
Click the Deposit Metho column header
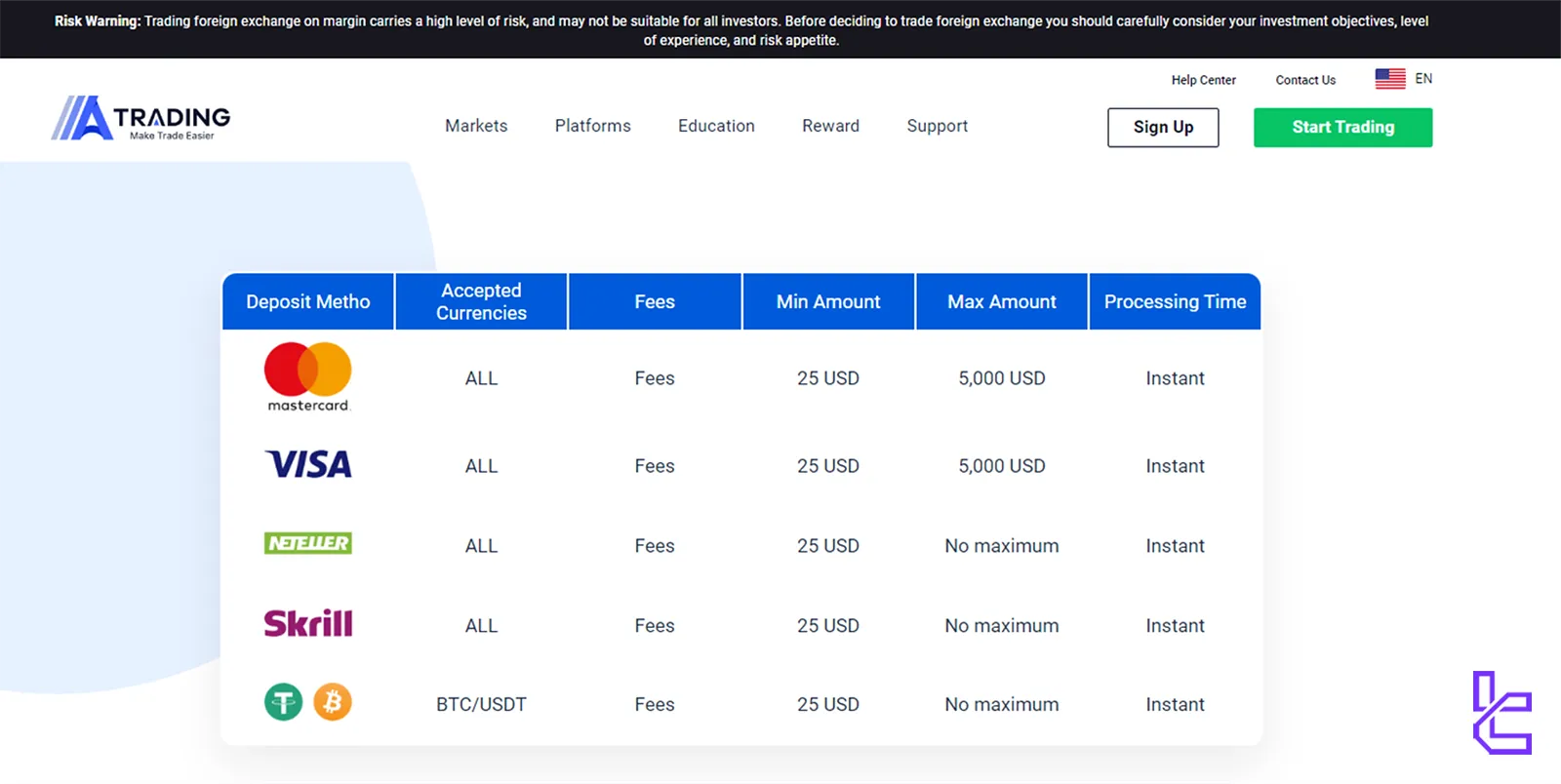tap(308, 301)
